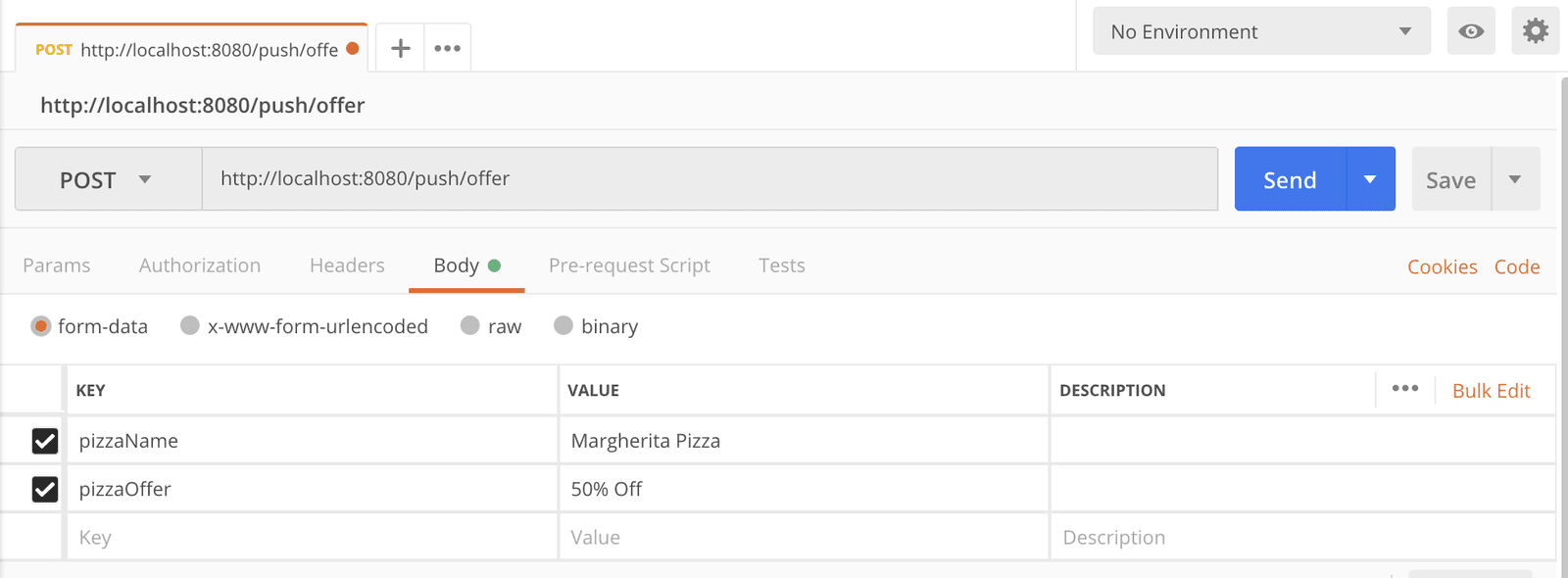The image size is (1568, 578).
Task: Open environment quick look eye icon
Action: [x=1471, y=31]
